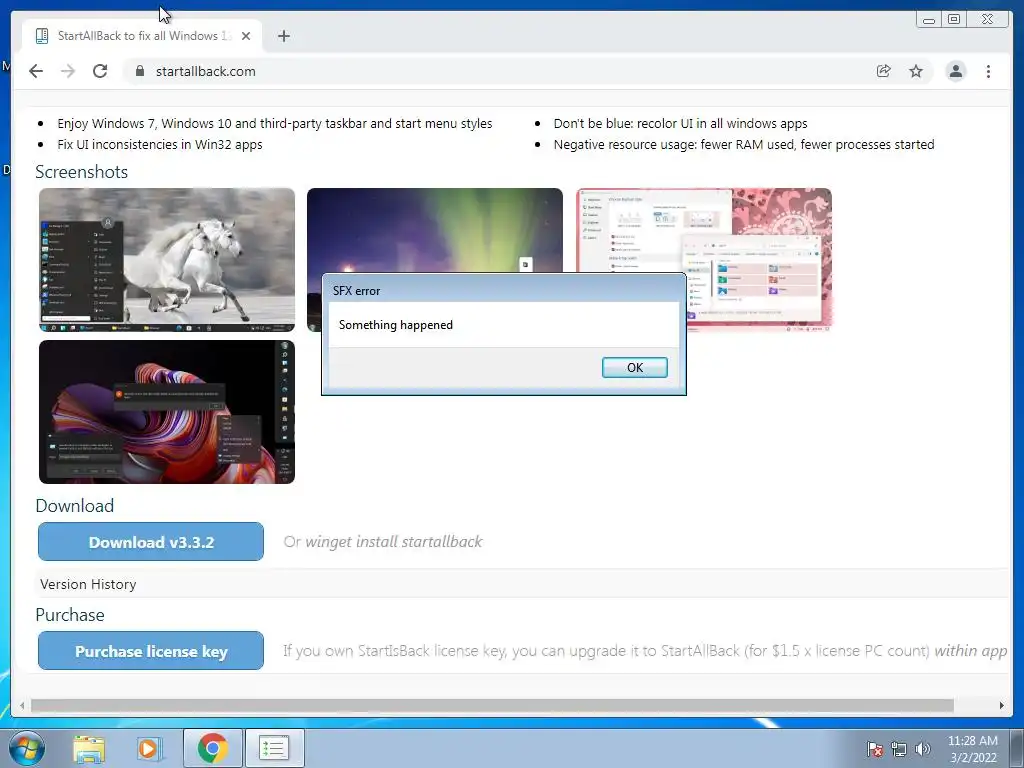Click the browser forward arrow
Image resolution: width=1024 pixels, height=768 pixels.
click(68, 71)
